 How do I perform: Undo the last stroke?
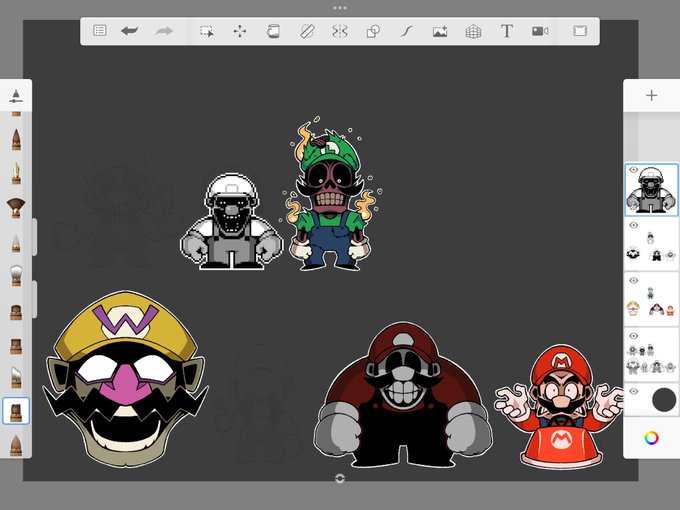(x=130, y=31)
